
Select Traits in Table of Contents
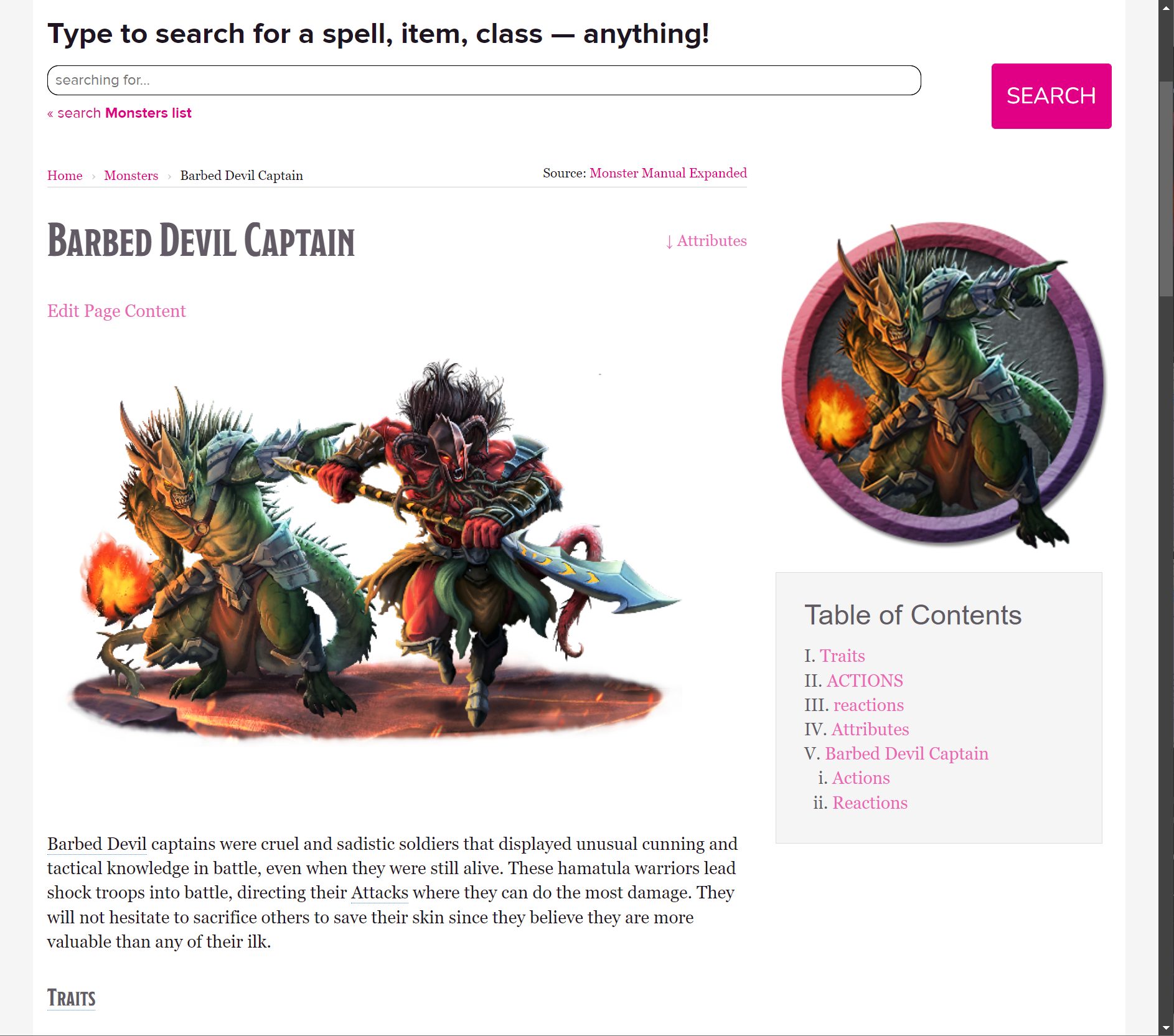(842, 656)
